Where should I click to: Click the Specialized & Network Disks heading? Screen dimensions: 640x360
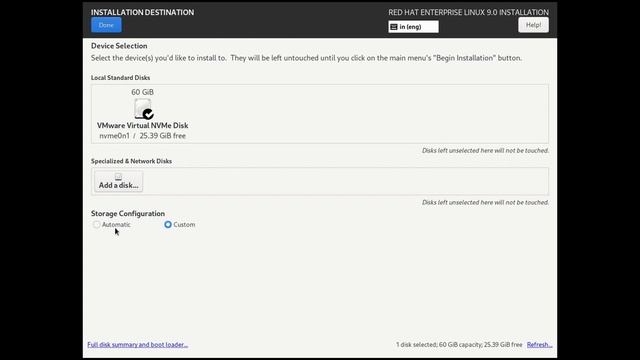[131, 161]
